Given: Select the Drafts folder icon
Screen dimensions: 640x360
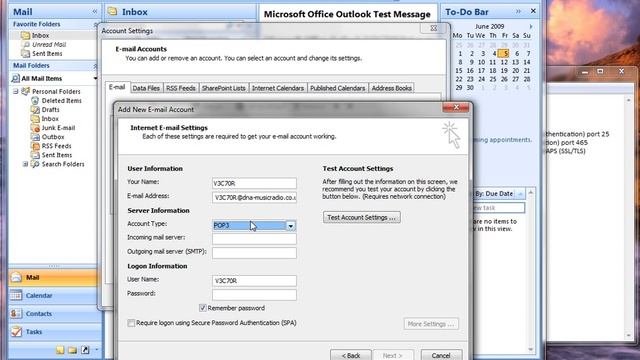Looking at the screenshot, I should 35,109.
